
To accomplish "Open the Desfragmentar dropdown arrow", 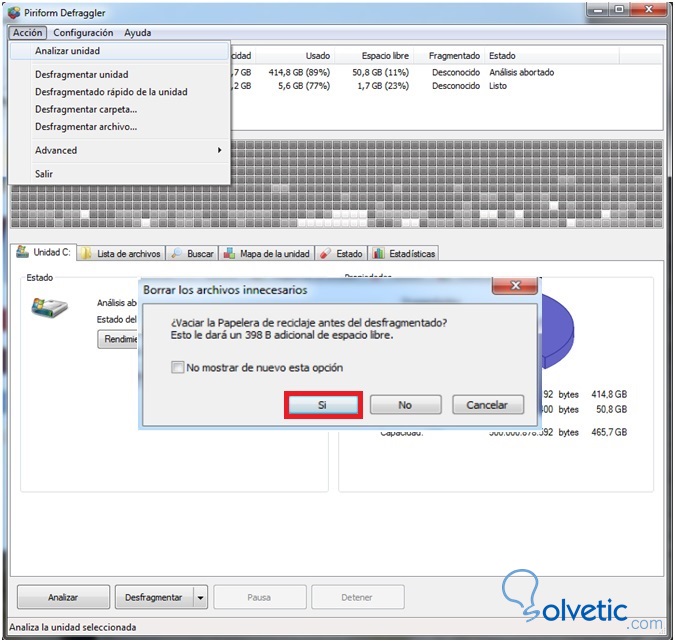I will pos(201,597).
